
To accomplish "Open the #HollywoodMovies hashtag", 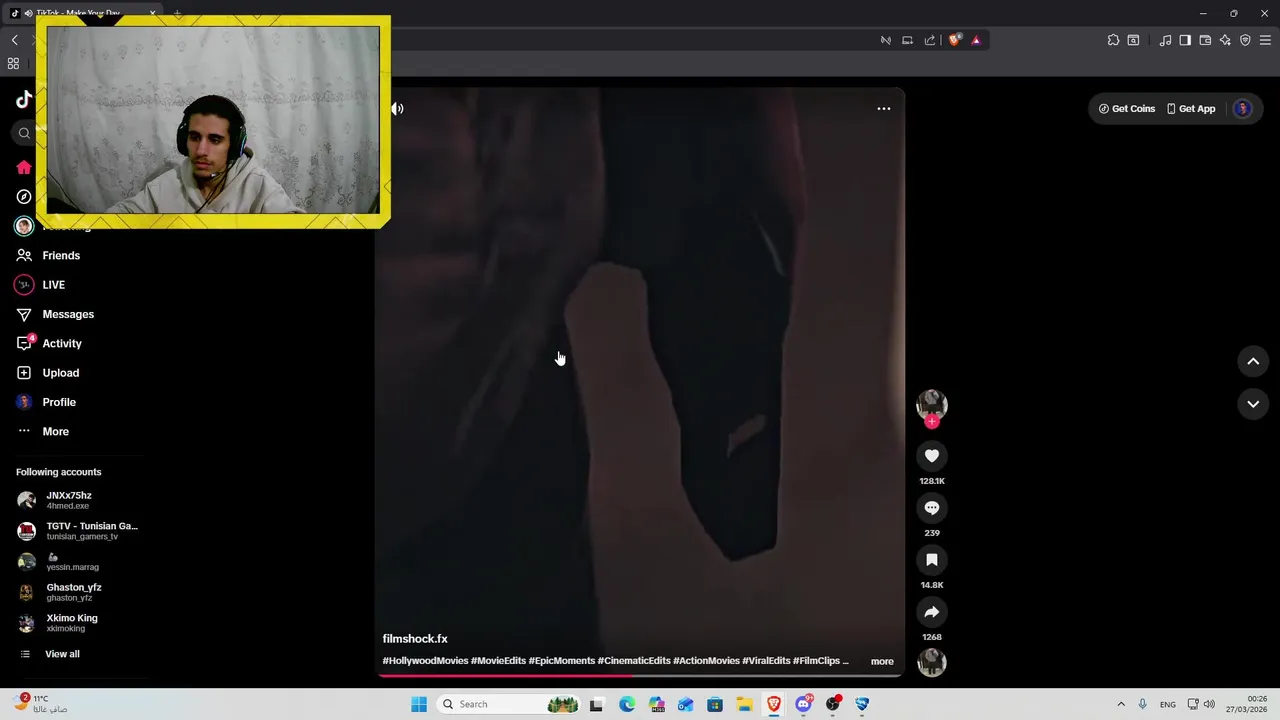I will 425,661.
